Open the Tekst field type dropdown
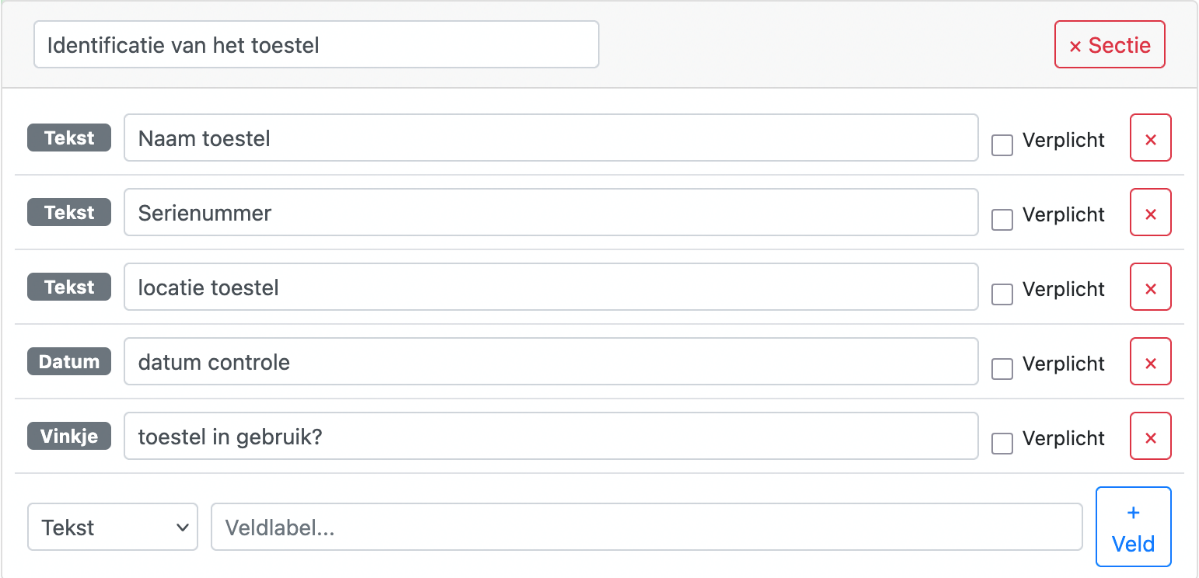 pyautogui.click(x=112, y=527)
